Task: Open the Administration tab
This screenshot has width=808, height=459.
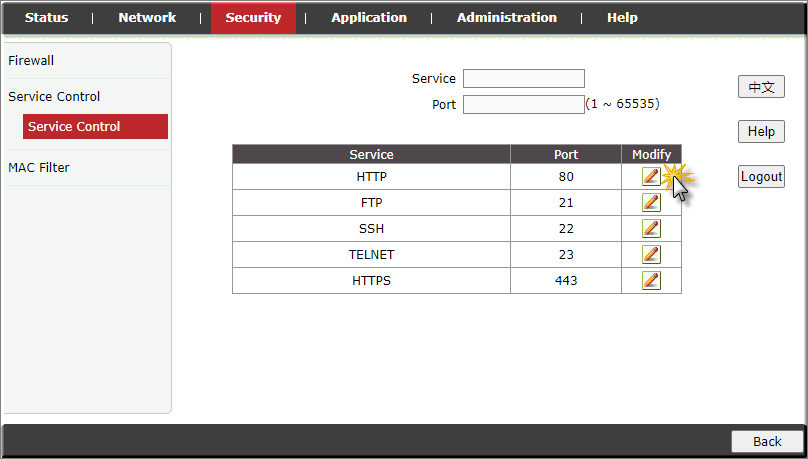Action: [507, 18]
